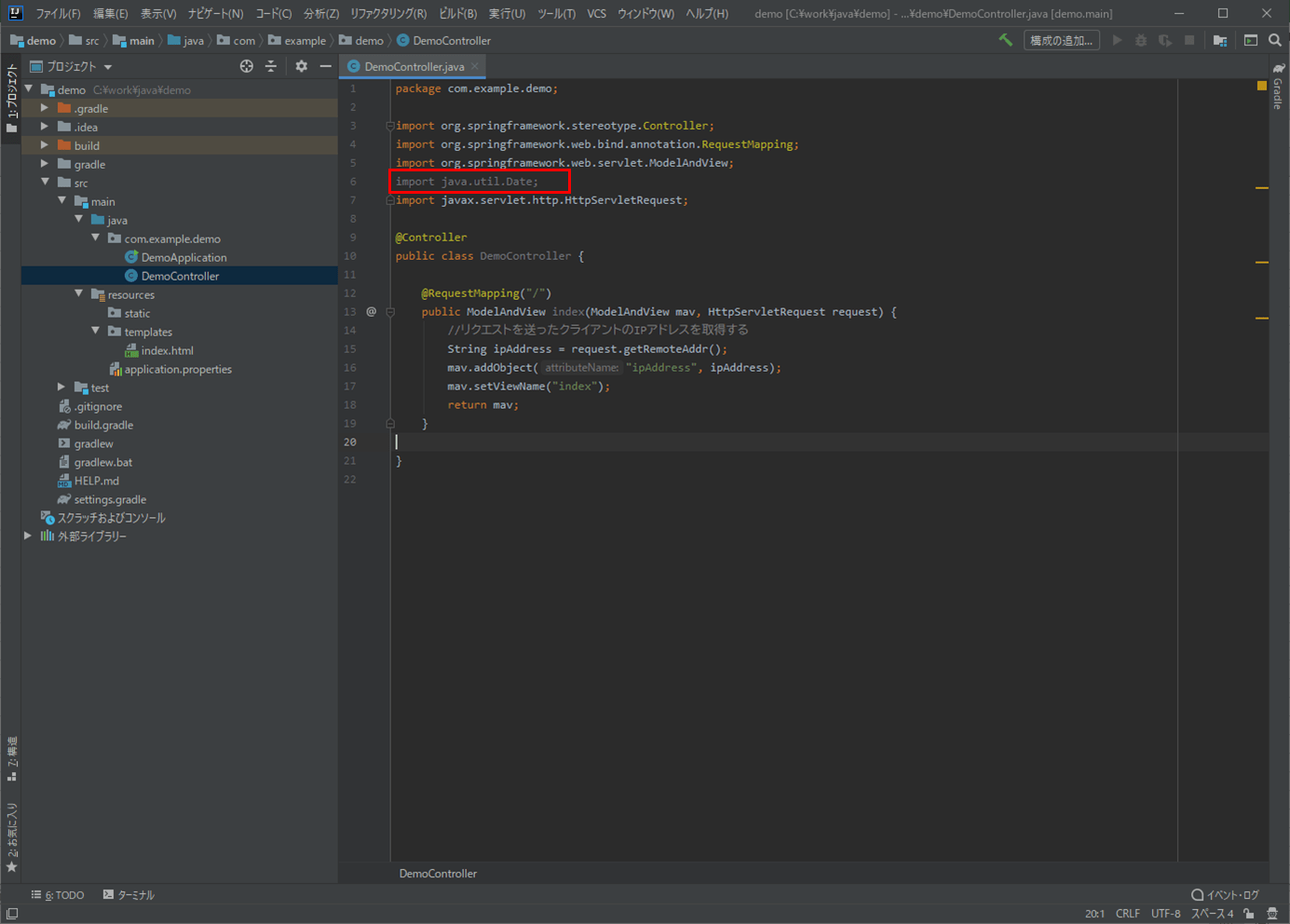Click the search magnifier icon at top right
Viewport: 1290px width, 924px height.
pos(1274,40)
